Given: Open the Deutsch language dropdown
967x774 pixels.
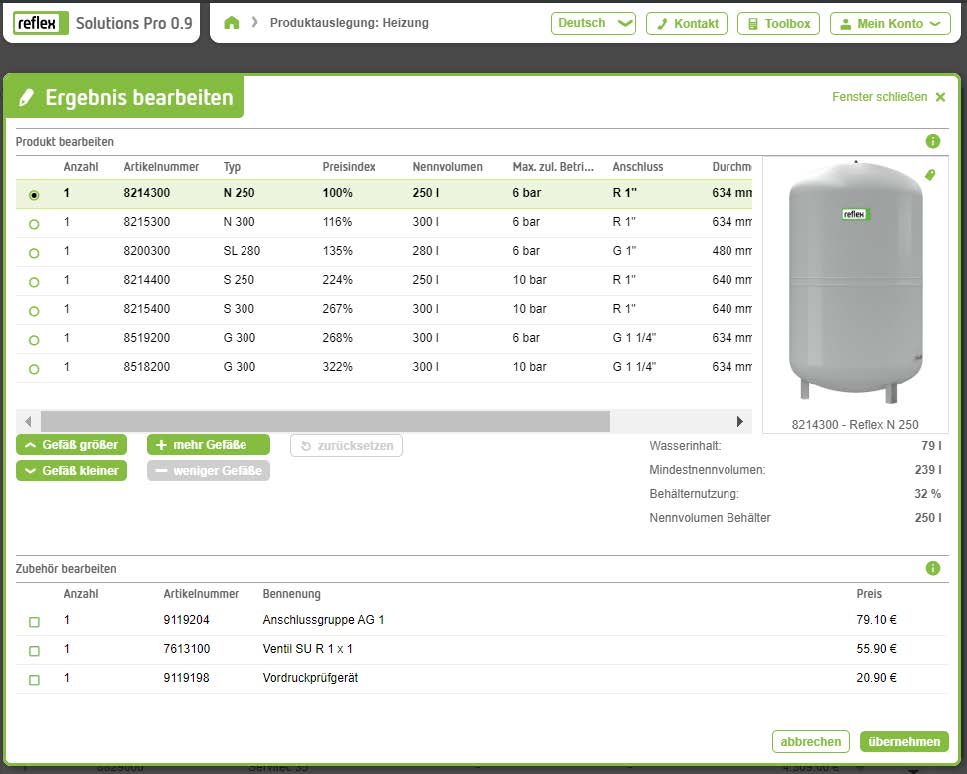Looking at the screenshot, I should (593, 23).
